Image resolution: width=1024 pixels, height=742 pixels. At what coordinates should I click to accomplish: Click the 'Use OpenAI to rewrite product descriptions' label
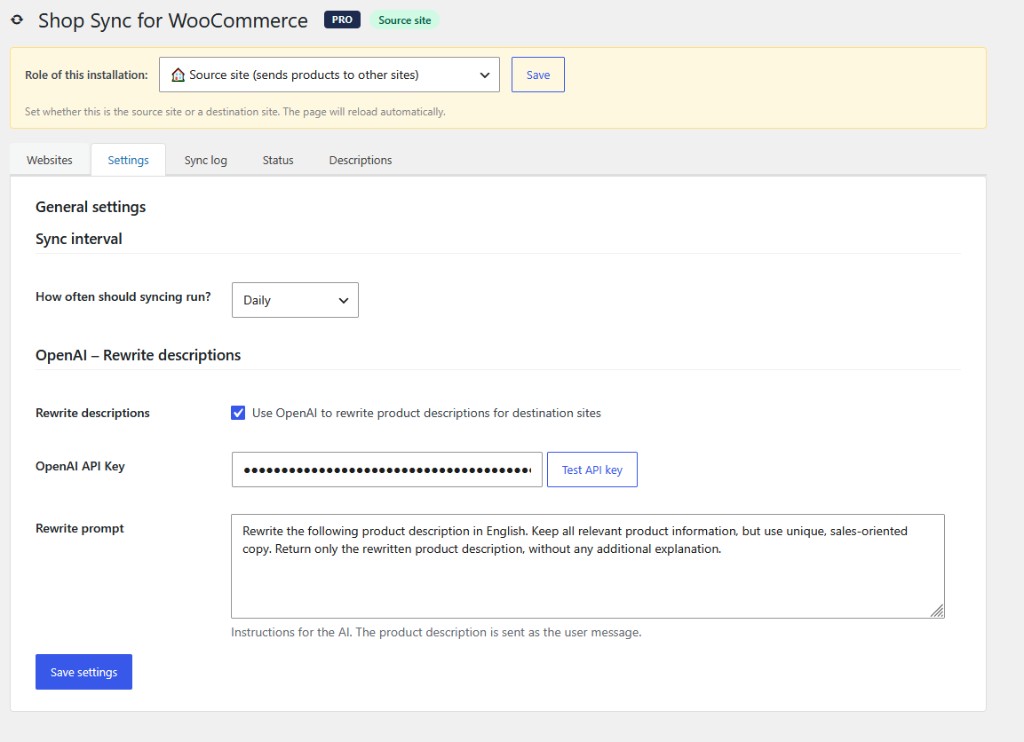tap(426, 413)
